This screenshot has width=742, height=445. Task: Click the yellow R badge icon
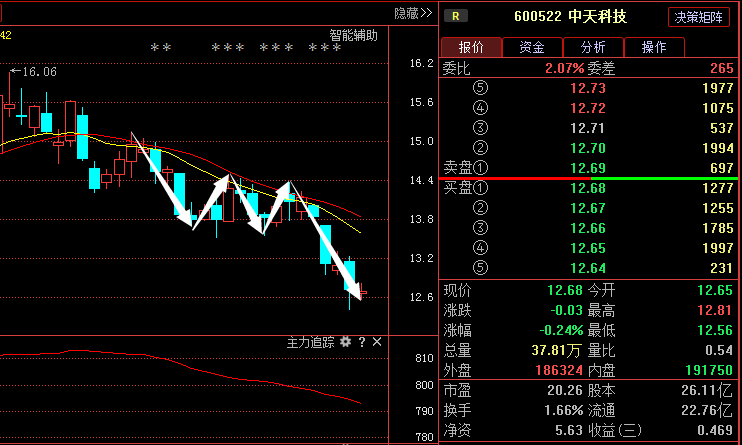pos(456,16)
